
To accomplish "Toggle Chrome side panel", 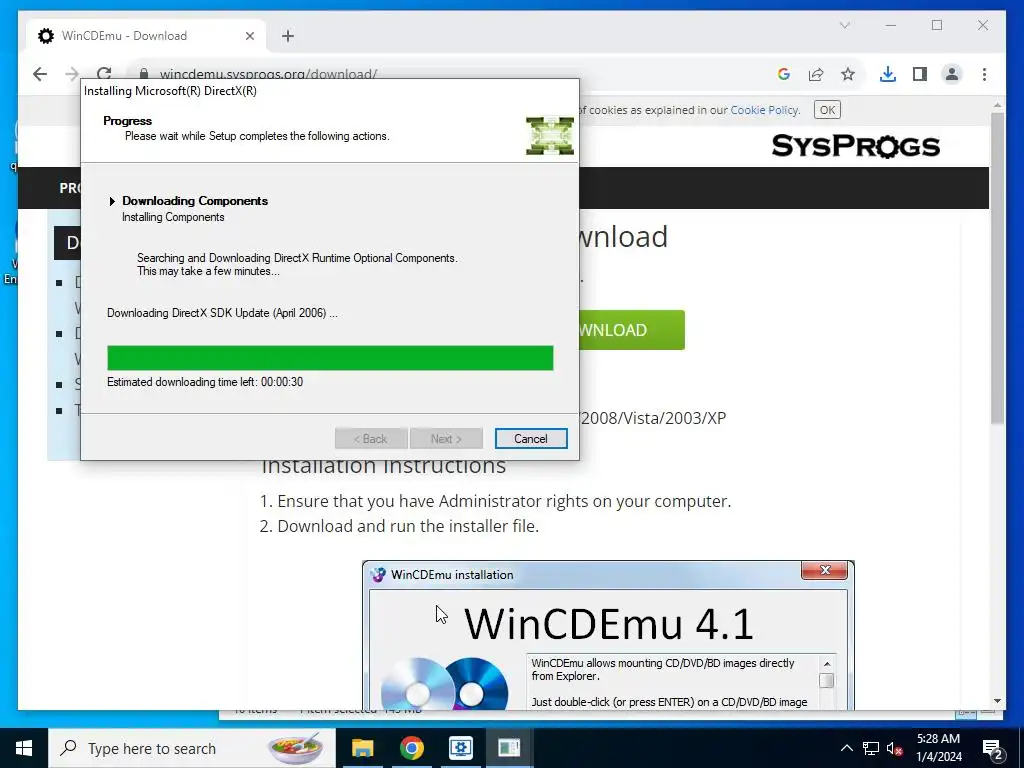I will point(920,74).
